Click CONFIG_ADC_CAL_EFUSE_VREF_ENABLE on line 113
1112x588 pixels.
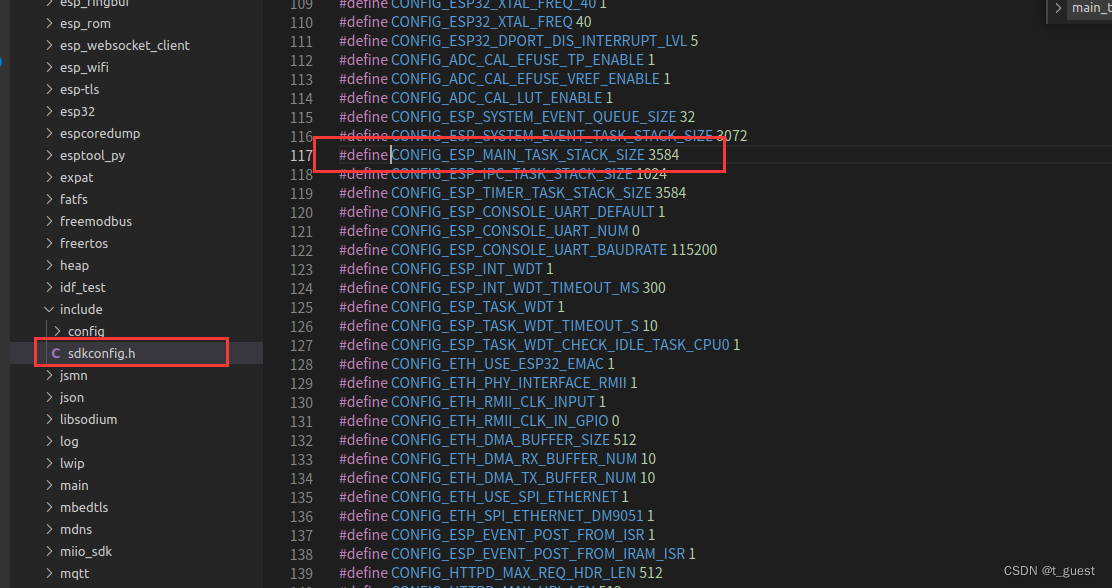pyautogui.click(x=526, y=79)
